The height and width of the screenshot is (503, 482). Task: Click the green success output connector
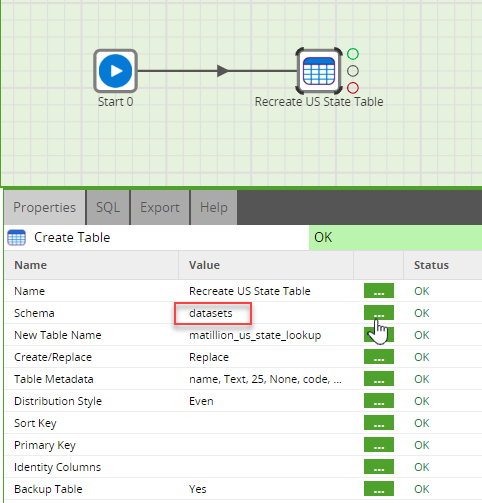[x=353, y=54]
